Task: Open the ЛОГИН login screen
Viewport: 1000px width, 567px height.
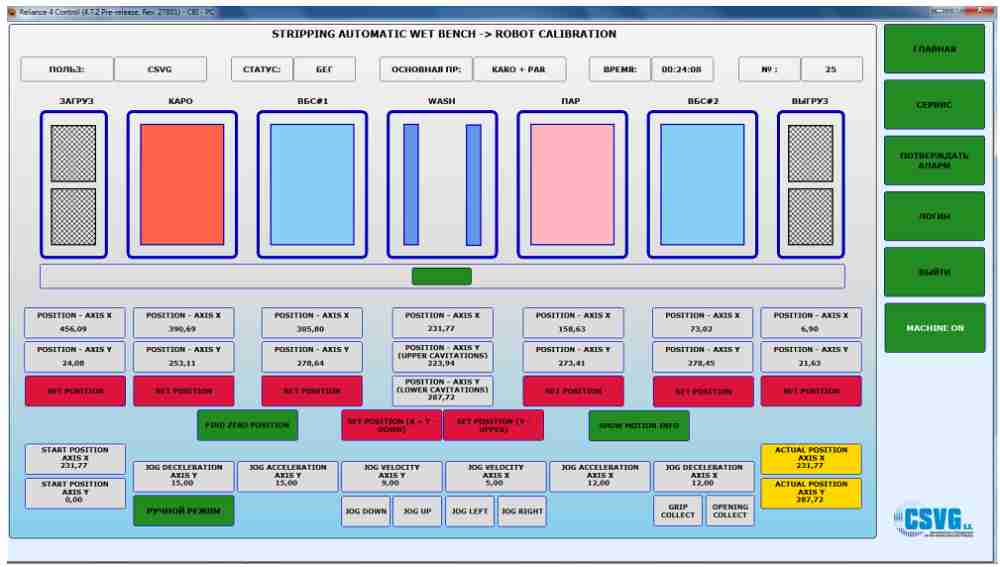Action: click(x=933, y=216)
